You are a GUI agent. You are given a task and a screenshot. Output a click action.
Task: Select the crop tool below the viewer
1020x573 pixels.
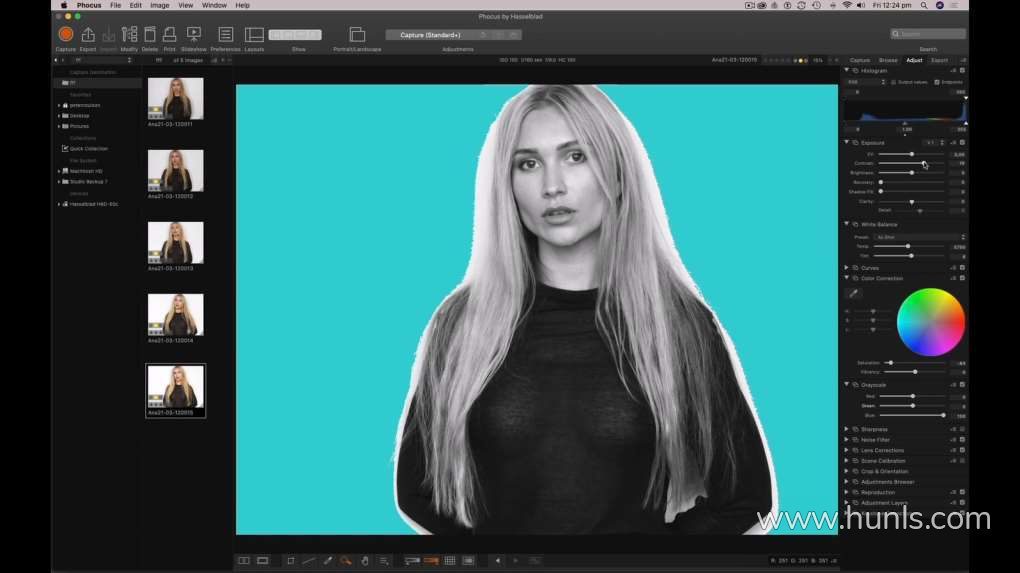click(291, 561)
